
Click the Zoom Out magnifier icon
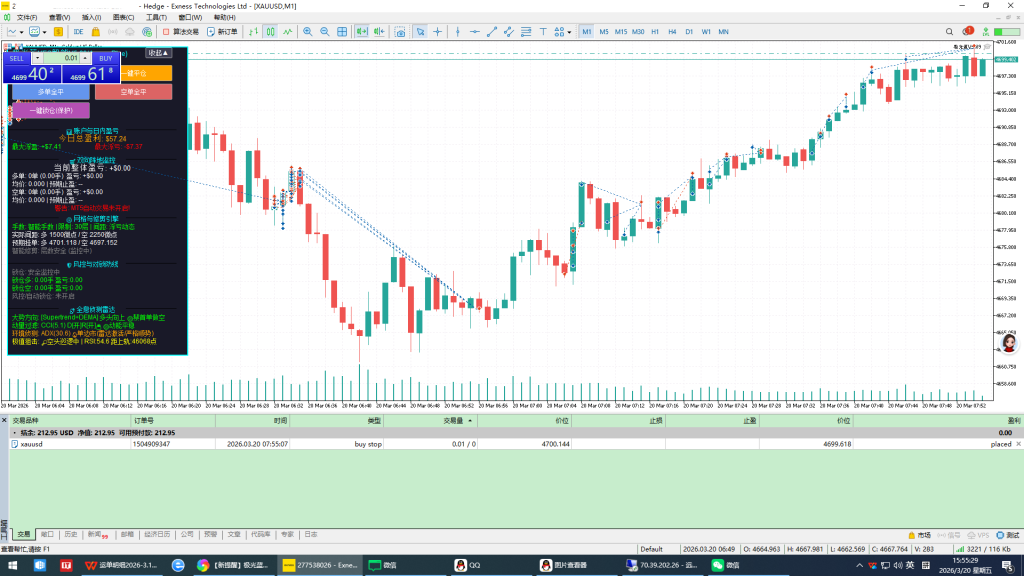click(325, 31)
